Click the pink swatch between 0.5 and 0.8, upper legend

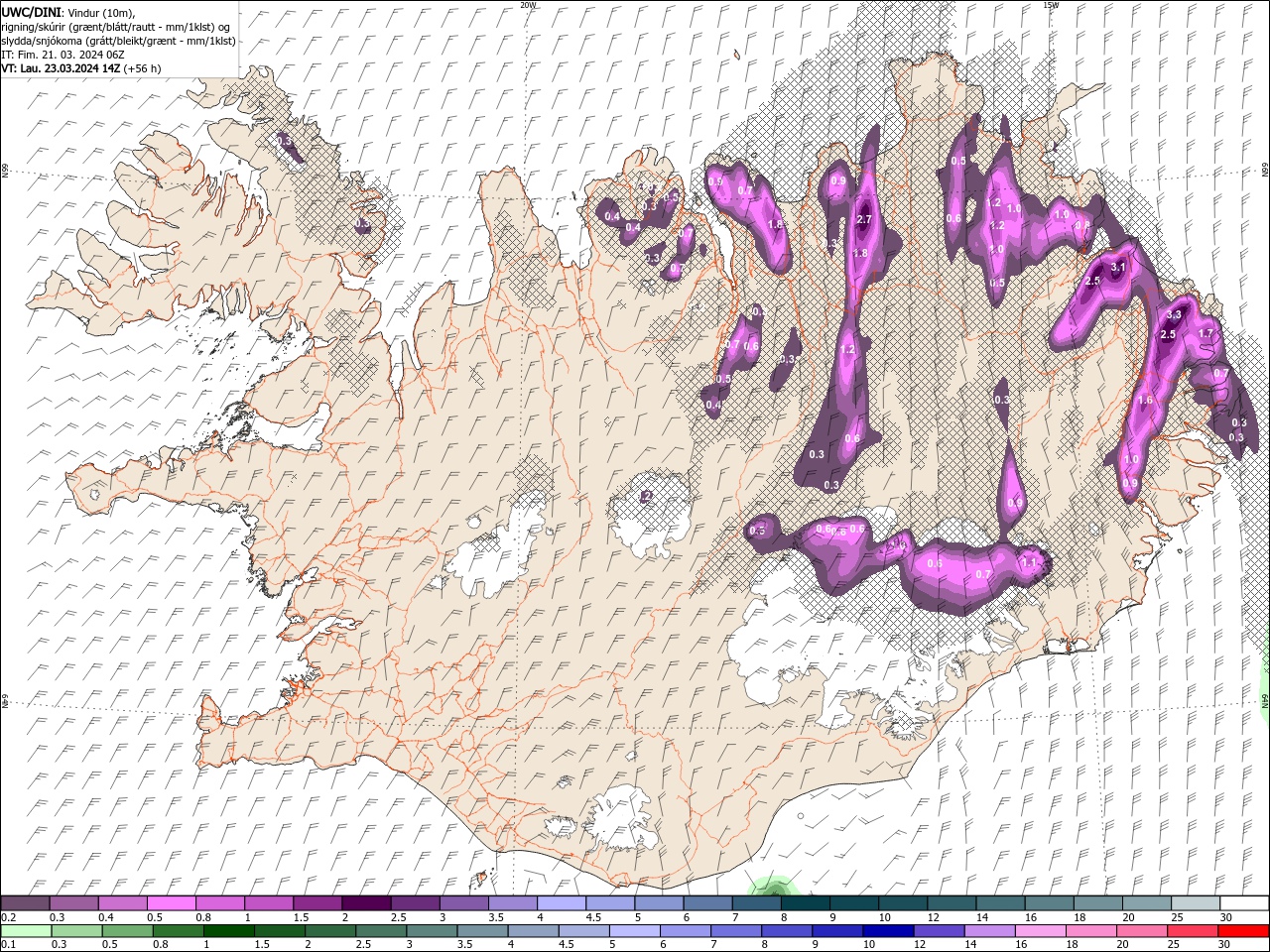click(x=173, y=902)
